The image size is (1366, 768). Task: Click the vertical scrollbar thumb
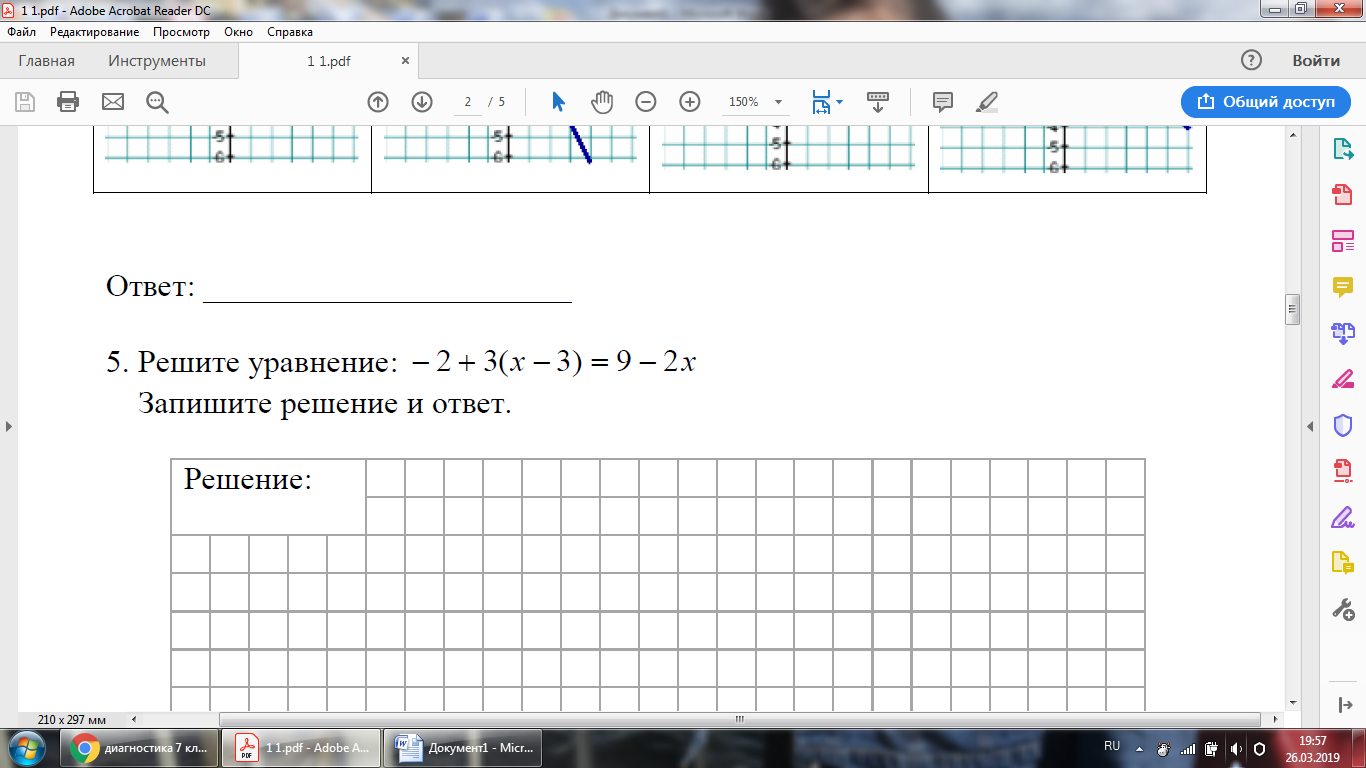pos(1292,310)
